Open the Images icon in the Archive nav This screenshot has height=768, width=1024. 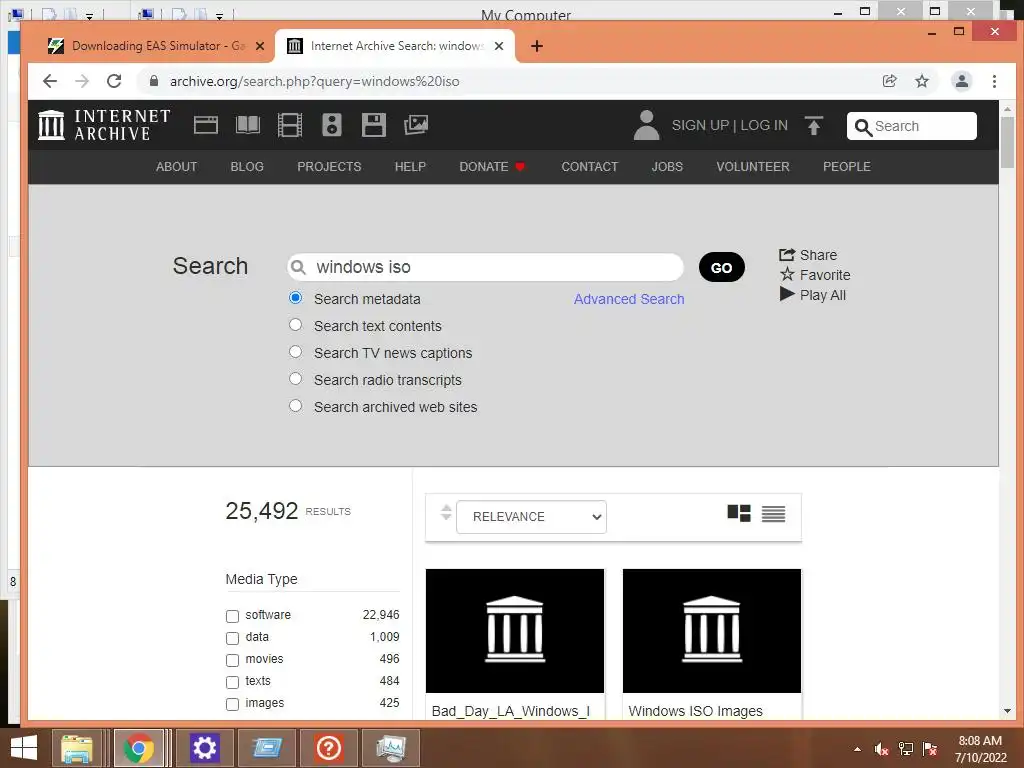(416, 125)
